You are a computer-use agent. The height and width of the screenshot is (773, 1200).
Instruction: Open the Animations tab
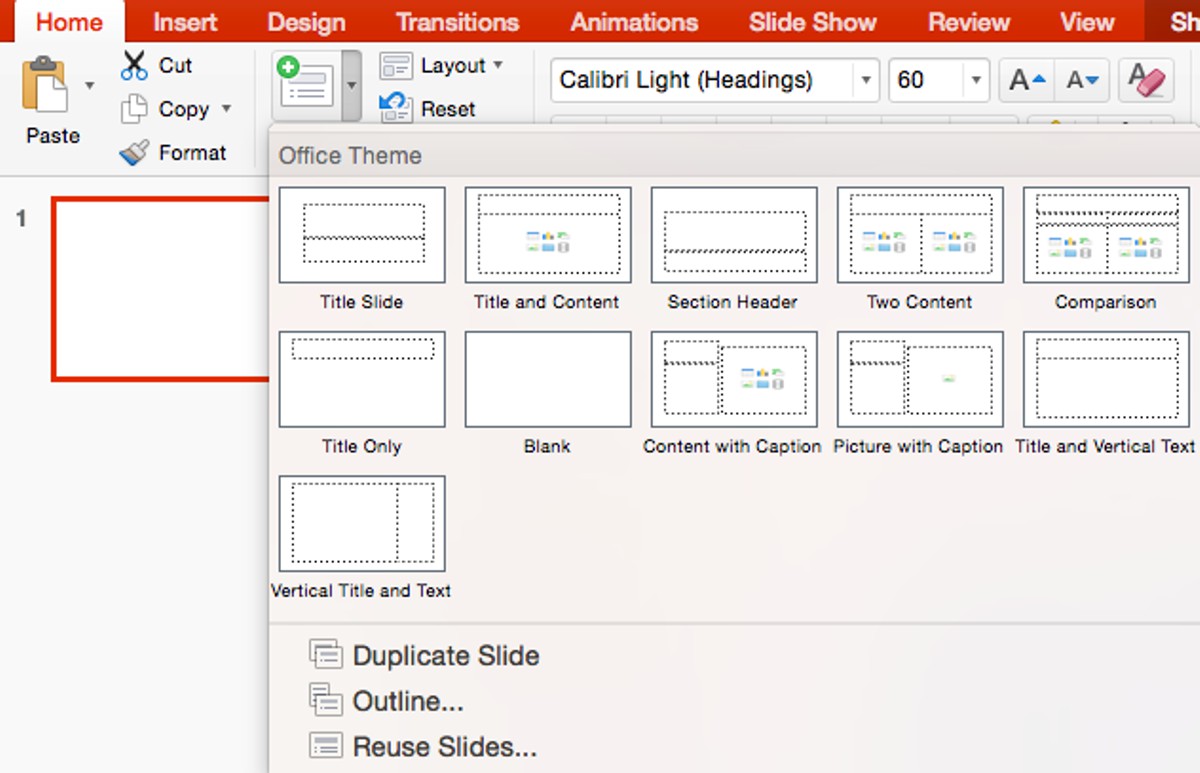(634, 22)
